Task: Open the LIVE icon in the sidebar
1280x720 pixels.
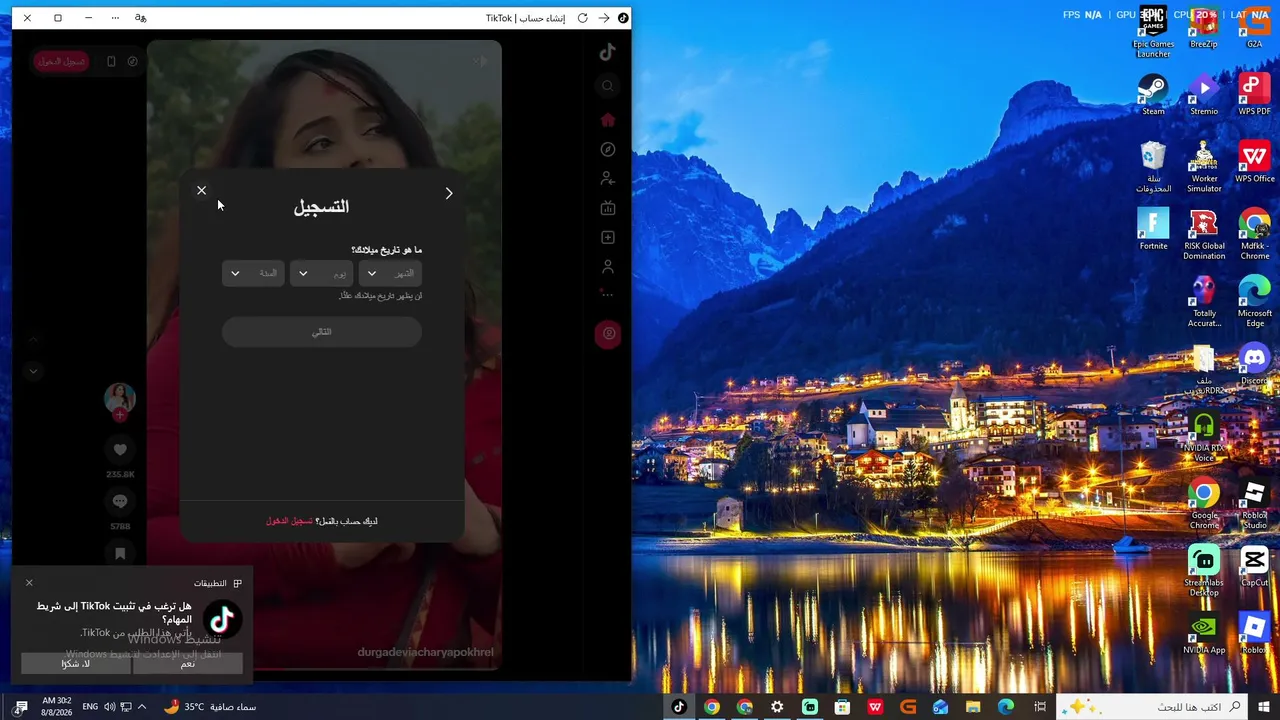Action: tap(607, 208)
